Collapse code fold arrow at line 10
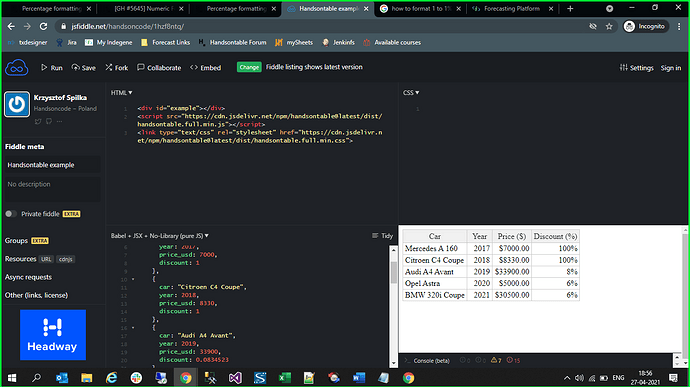Screen dimensions: 690x387 click(x=133, y=279)
